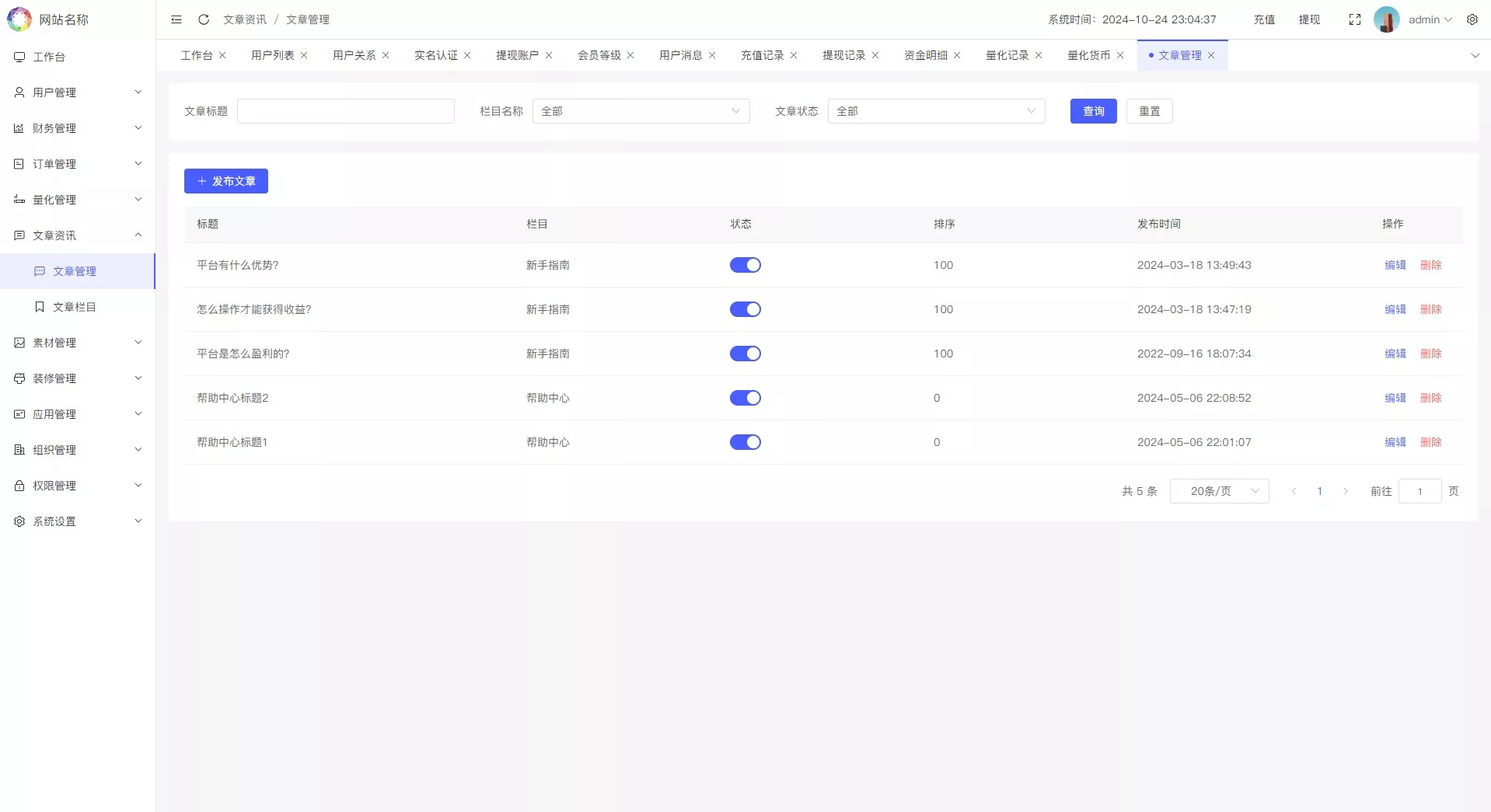Open system settings with the gear icon

[1472, 19]
